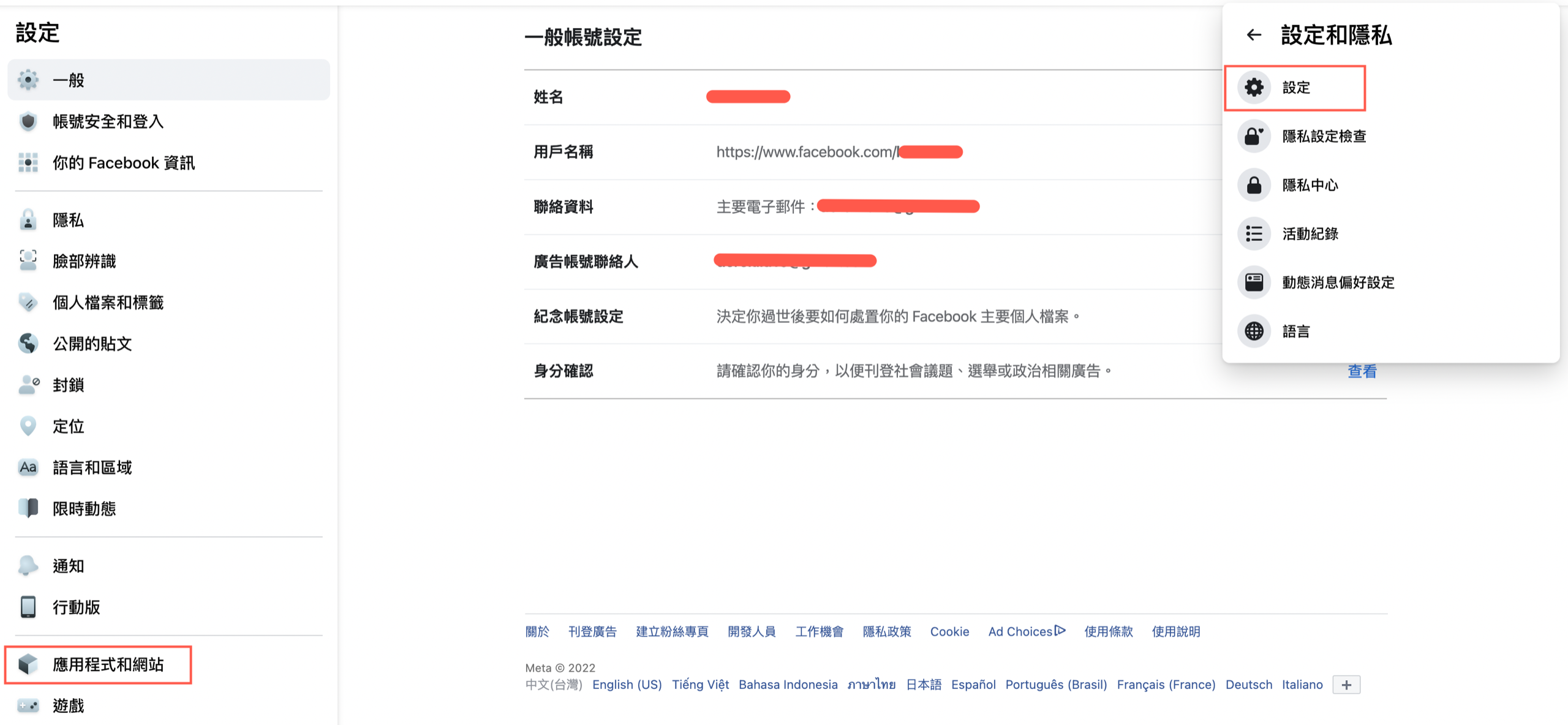Open the 關於 footer link
Screen dimensions: 1568x725
pyautogui.click(x=537, y=631)
